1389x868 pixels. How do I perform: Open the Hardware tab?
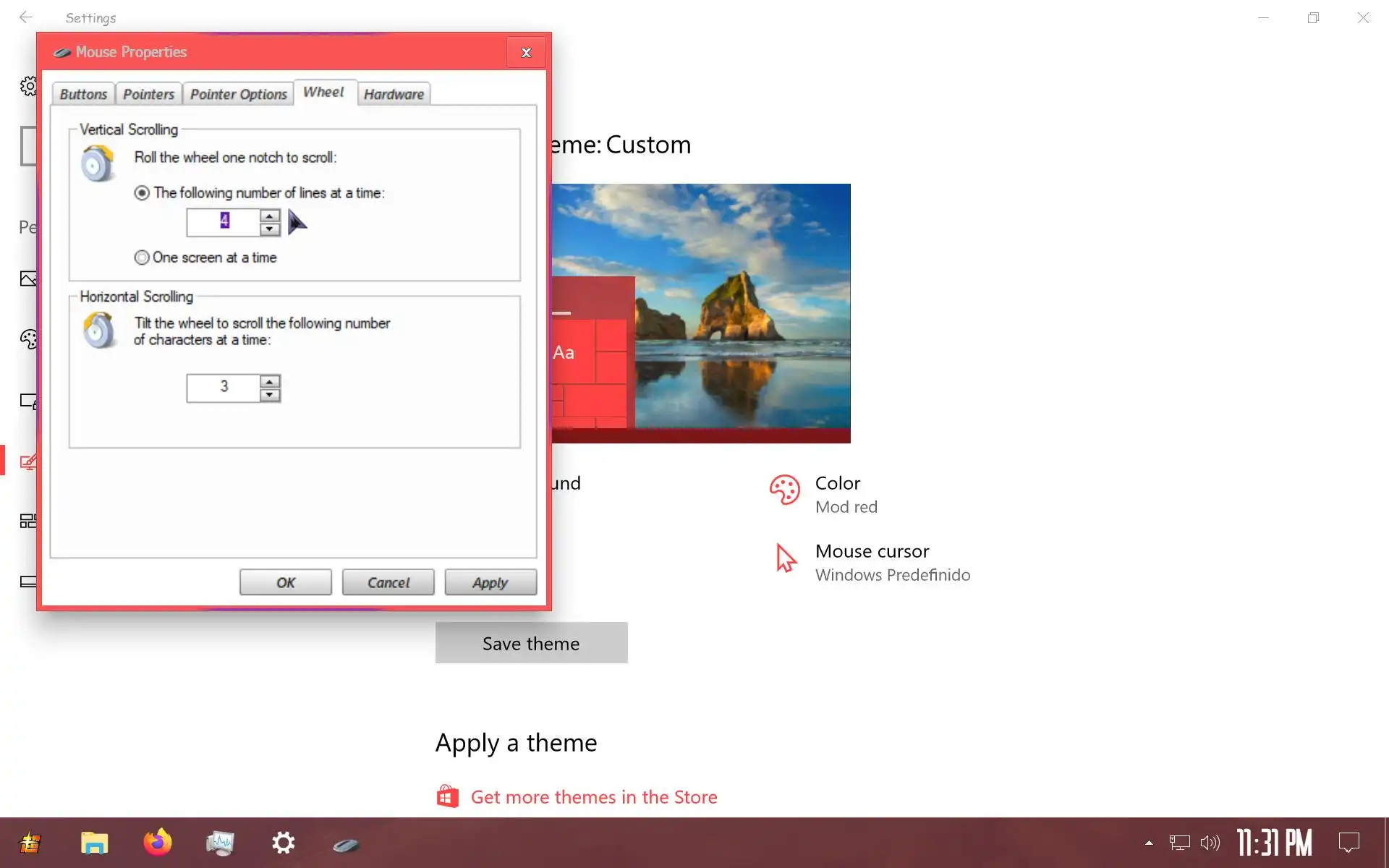394,94
